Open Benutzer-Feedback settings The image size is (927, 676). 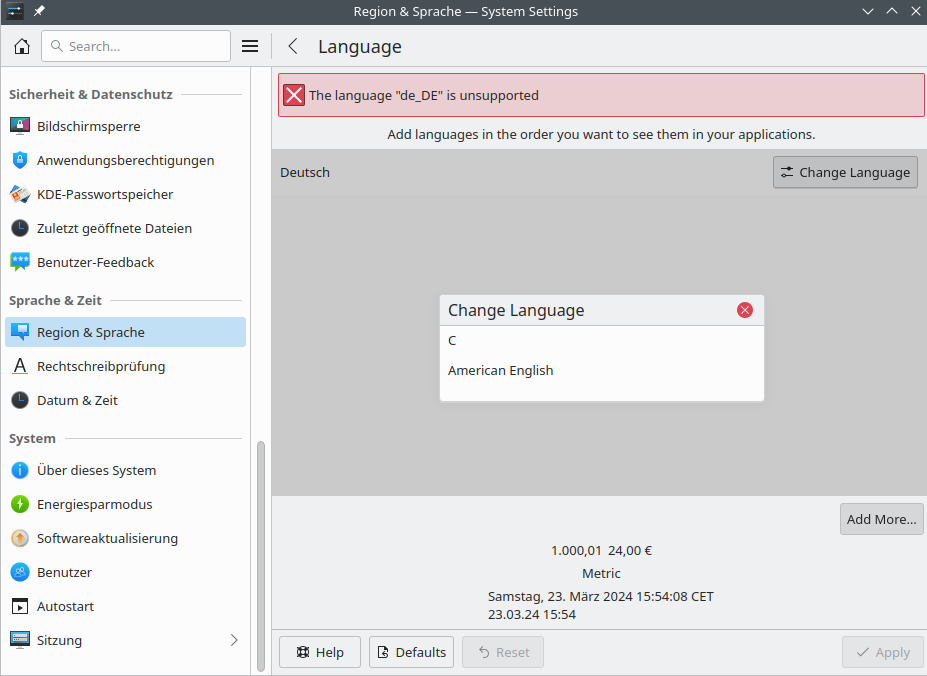pos(125,262)
